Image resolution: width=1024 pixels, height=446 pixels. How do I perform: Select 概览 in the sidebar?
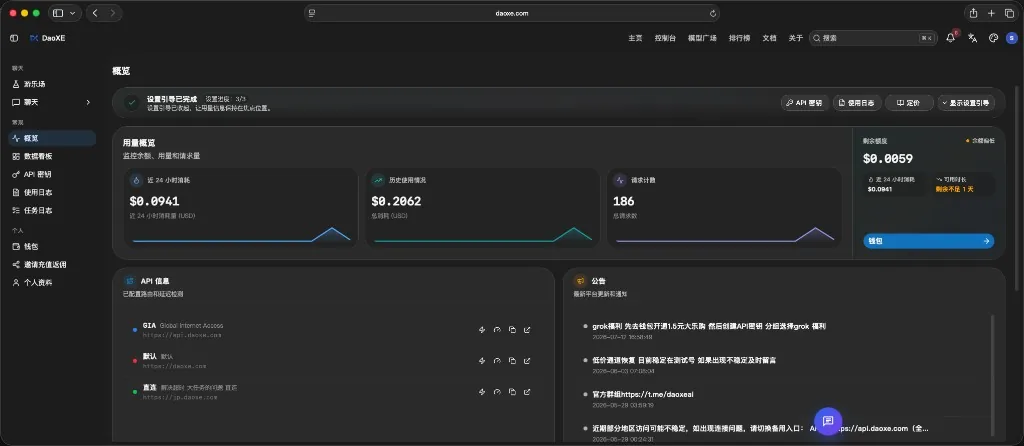52,138
